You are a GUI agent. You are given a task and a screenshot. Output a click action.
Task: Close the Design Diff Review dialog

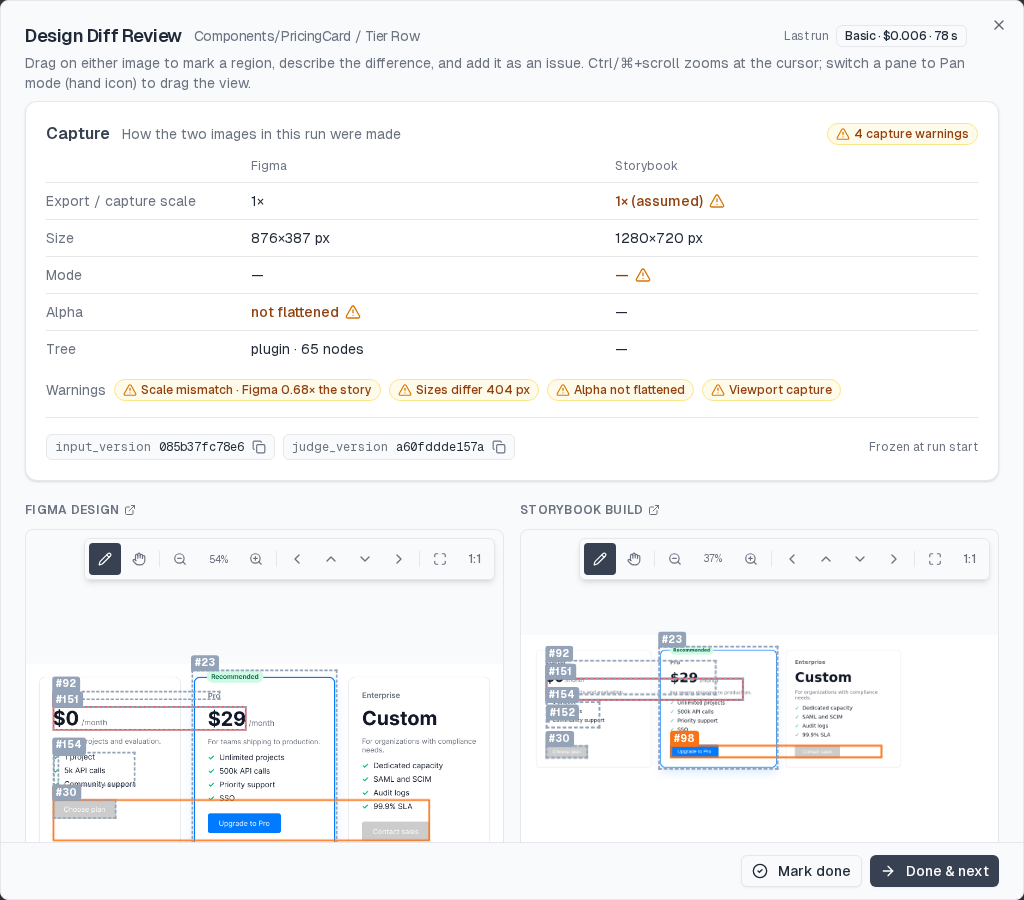(x=999, y=25)
